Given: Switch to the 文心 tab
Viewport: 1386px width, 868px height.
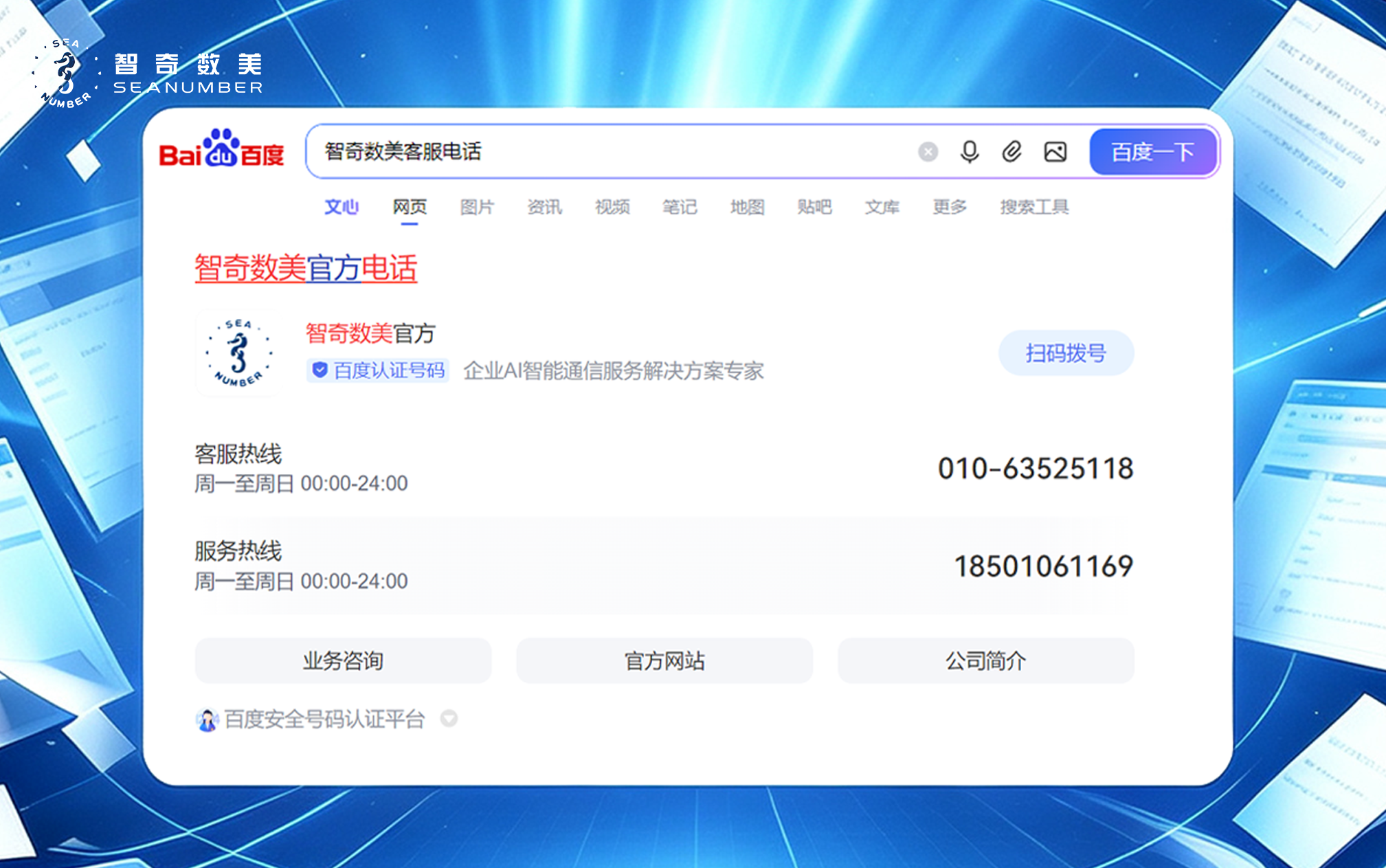Looking at the screenshot, I should point(342,207).
